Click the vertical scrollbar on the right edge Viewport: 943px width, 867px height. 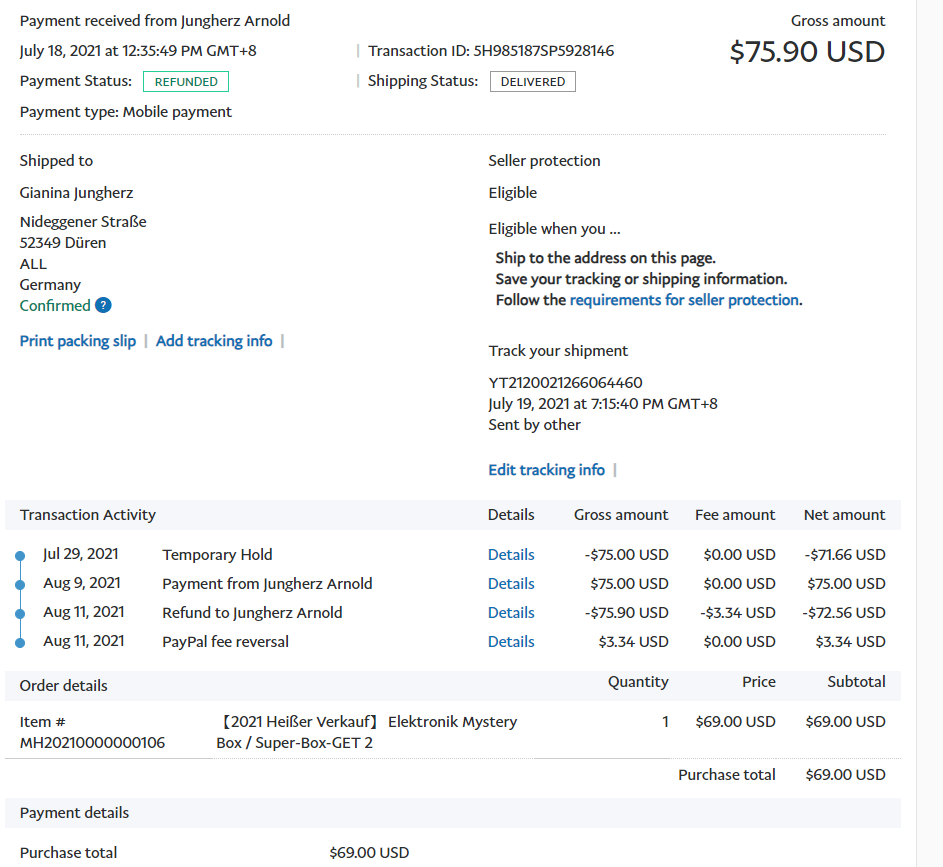pyautogui.click(x=929, y=400)
